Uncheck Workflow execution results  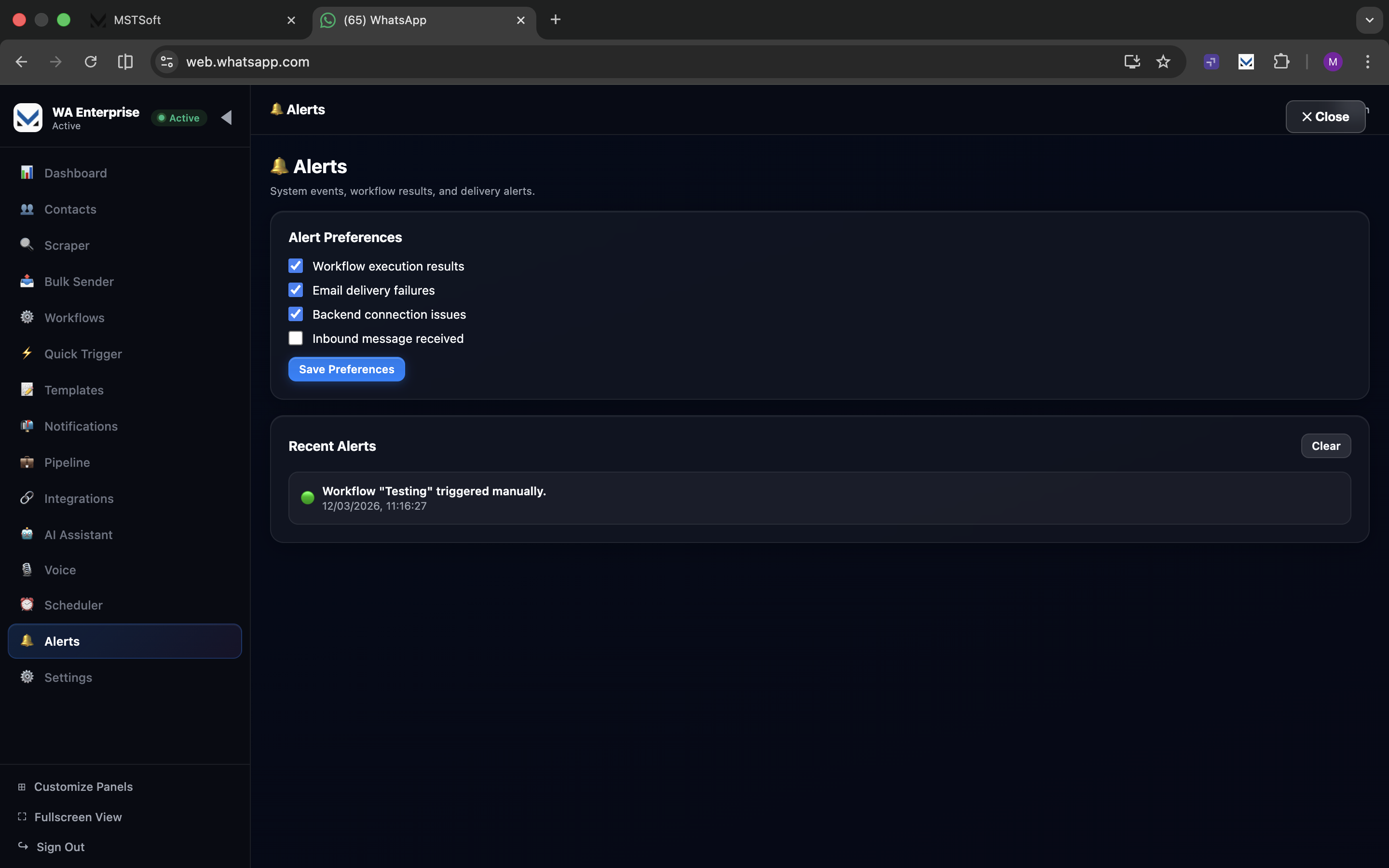(x=296, y=266)
